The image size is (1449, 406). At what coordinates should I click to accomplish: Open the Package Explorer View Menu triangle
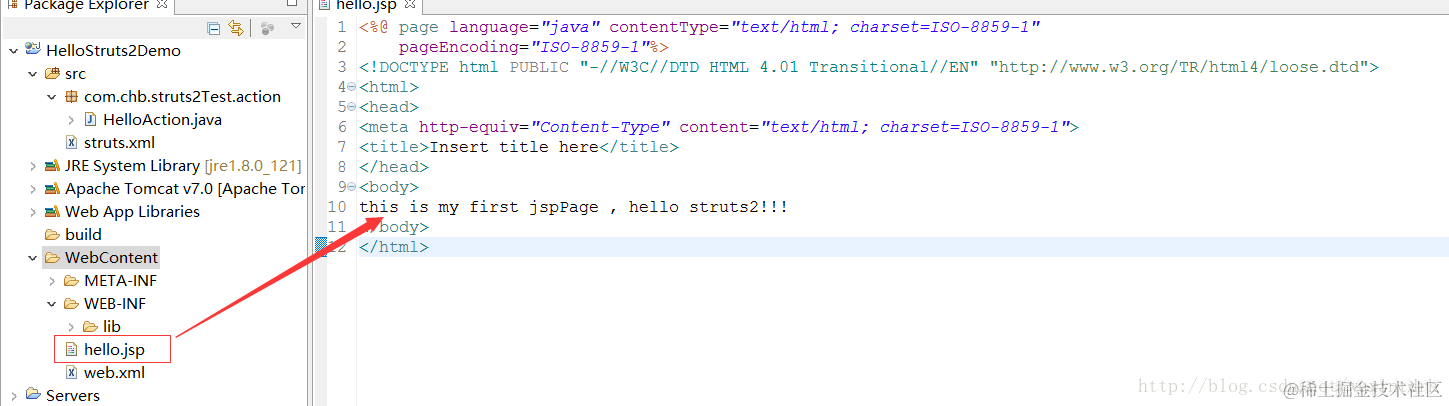tap(296, 26)
